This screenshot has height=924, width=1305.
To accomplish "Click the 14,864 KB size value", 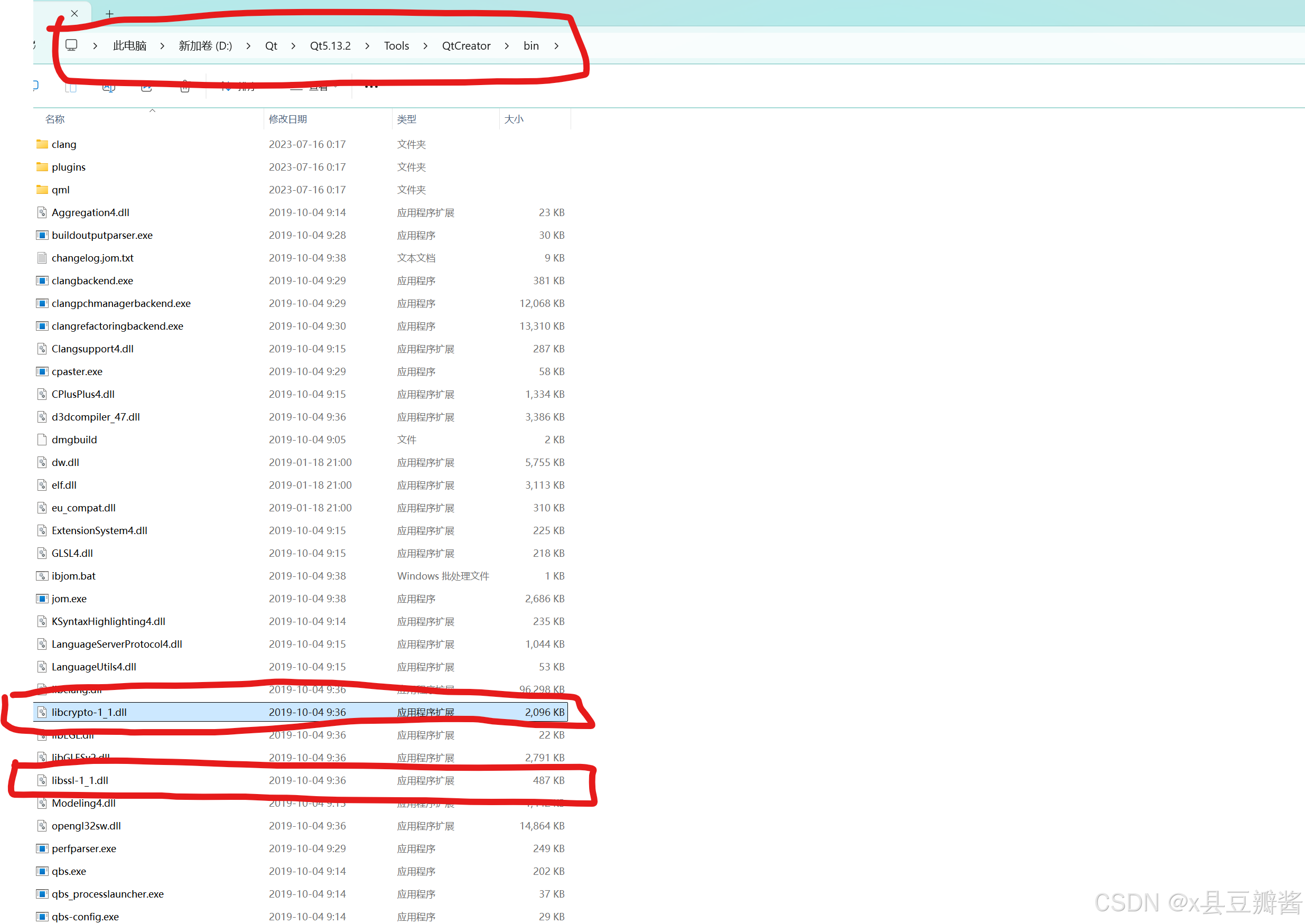I will pos(542,826).
